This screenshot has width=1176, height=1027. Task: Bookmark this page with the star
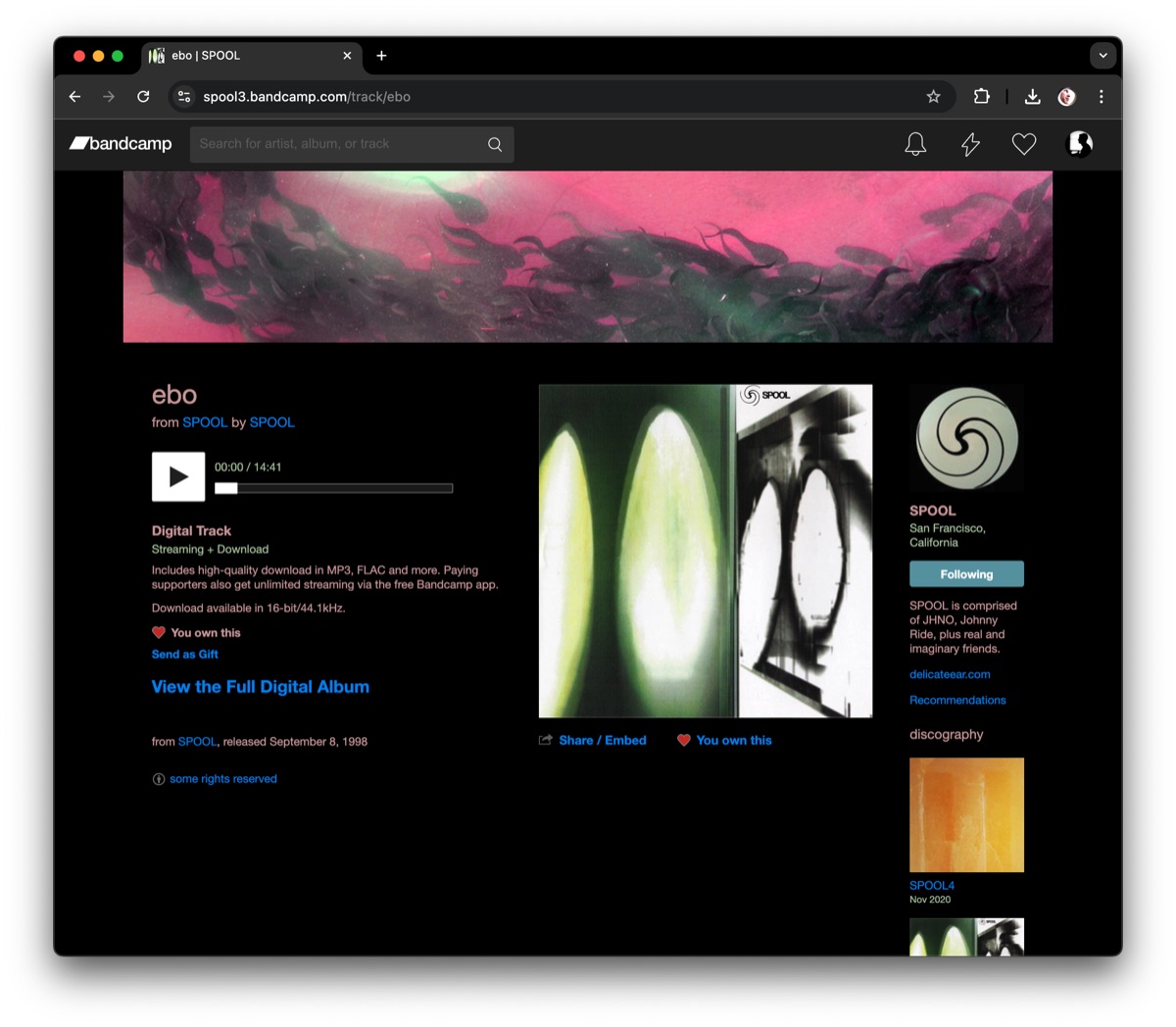[933, 96]
